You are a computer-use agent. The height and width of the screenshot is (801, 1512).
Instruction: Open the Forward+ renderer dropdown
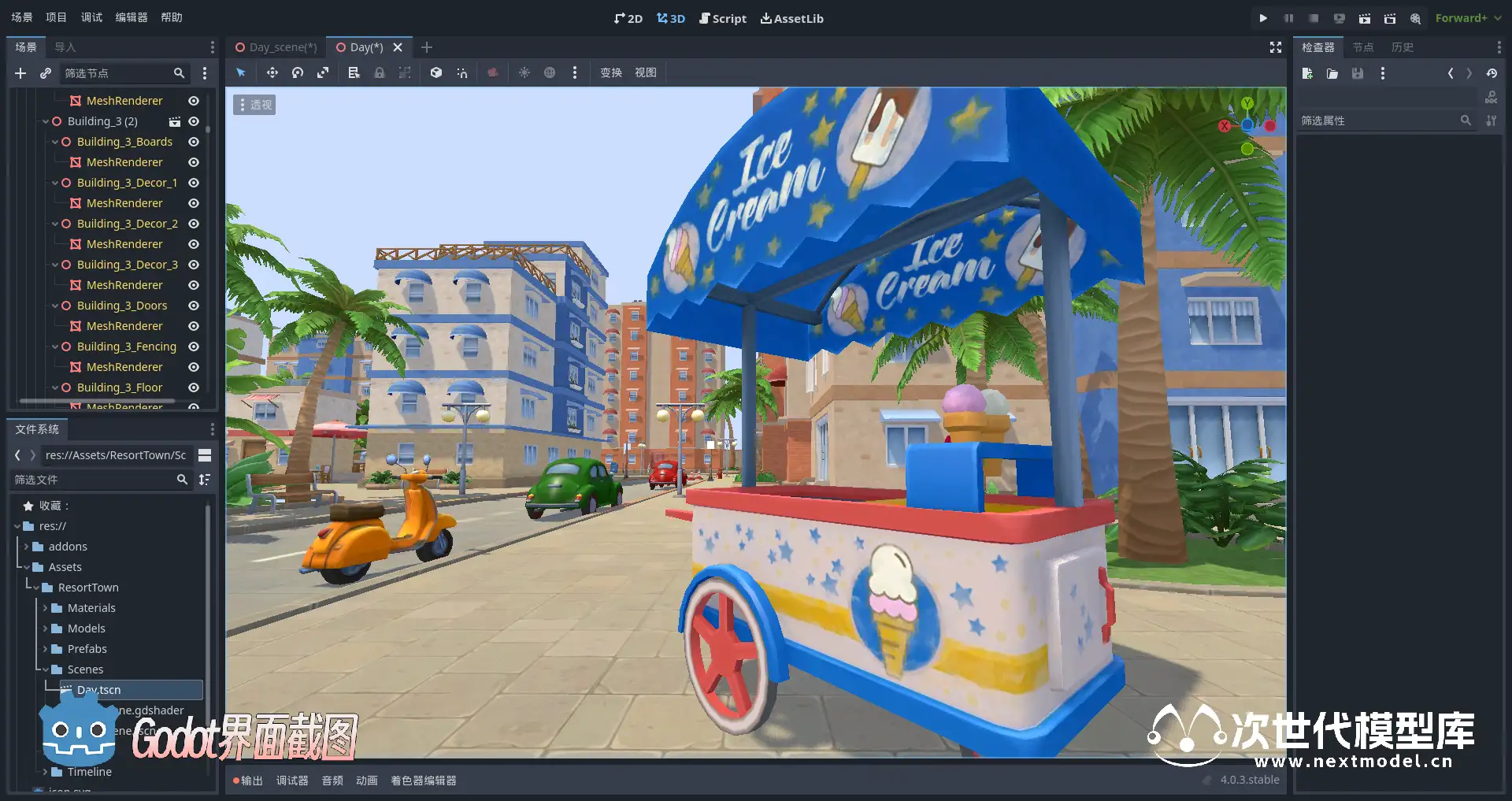(x=1468, y=18)
